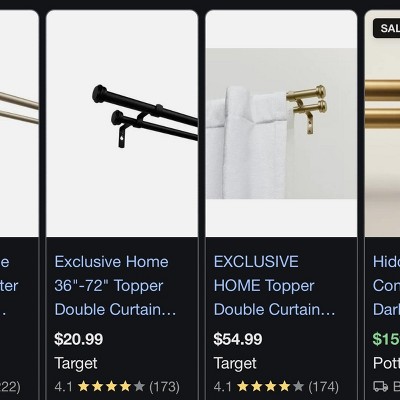Screen dimensions: 400x400
Task: Click the SALE badge on right card
Action: pyautogui.click(x=387, y=28)
